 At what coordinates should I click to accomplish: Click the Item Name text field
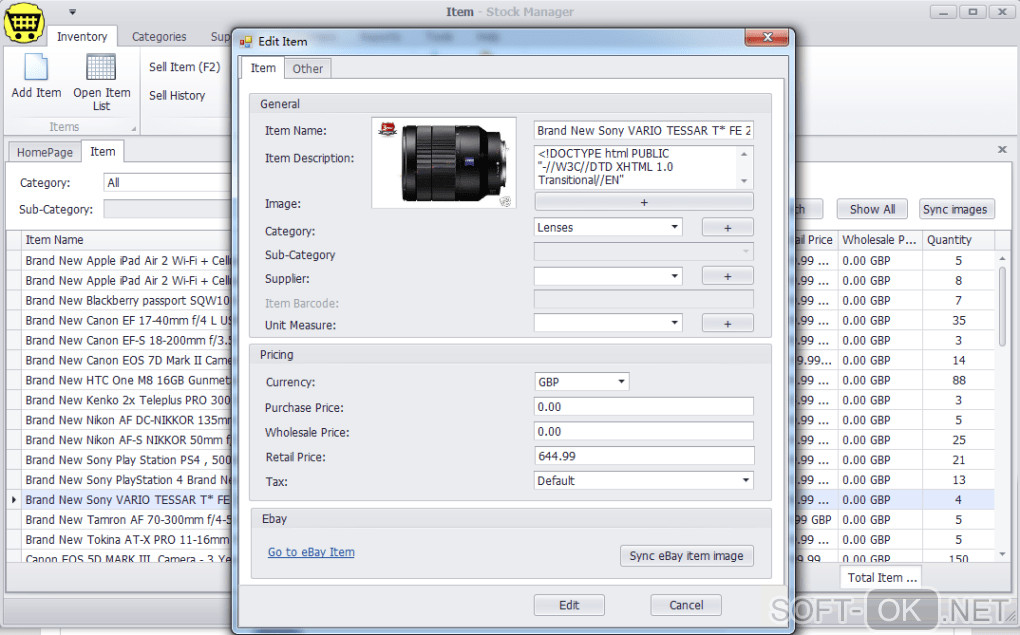coord(643,131)
